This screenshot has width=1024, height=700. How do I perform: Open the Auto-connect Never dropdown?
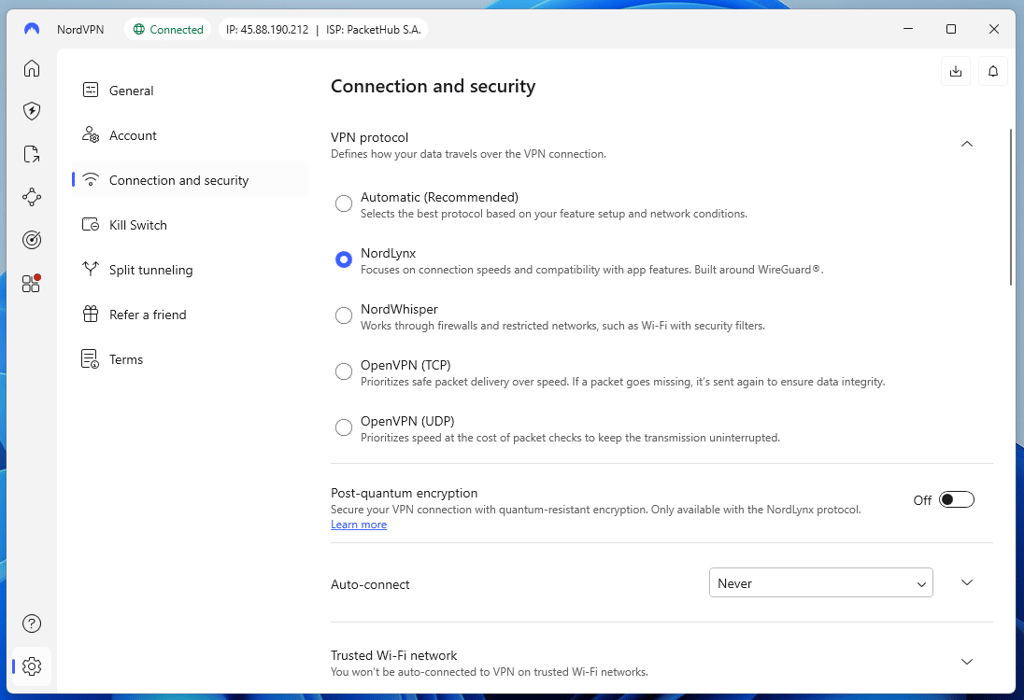[821, 582]
